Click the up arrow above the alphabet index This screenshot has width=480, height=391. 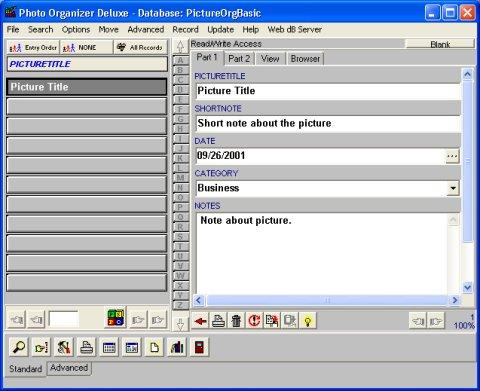pos(180,47)
